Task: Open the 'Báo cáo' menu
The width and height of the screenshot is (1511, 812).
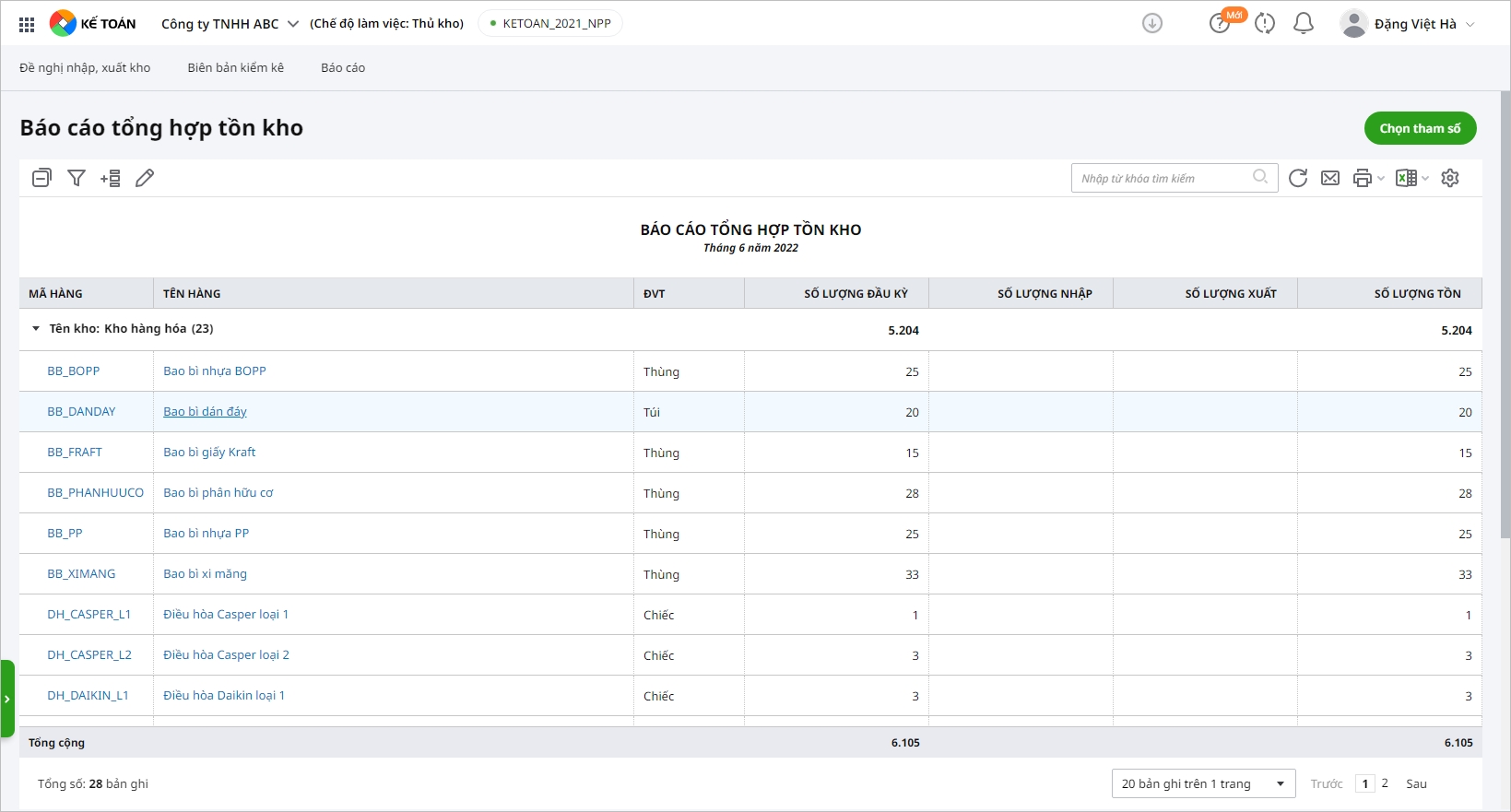Action: tap(343, 67)
